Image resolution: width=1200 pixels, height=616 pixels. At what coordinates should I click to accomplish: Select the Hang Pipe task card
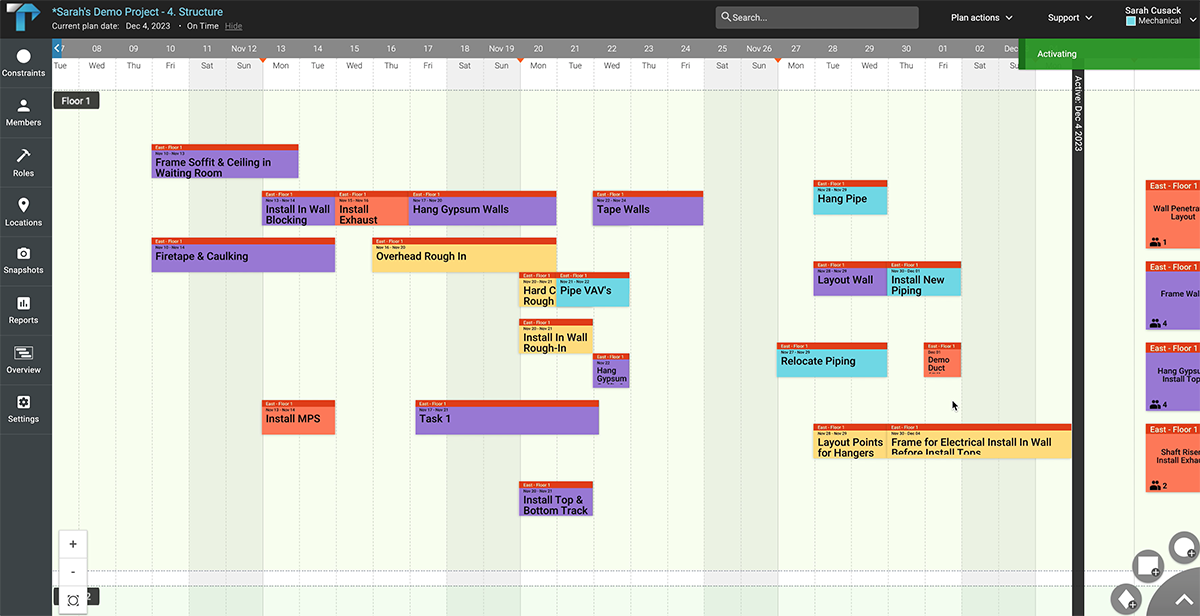850,197
